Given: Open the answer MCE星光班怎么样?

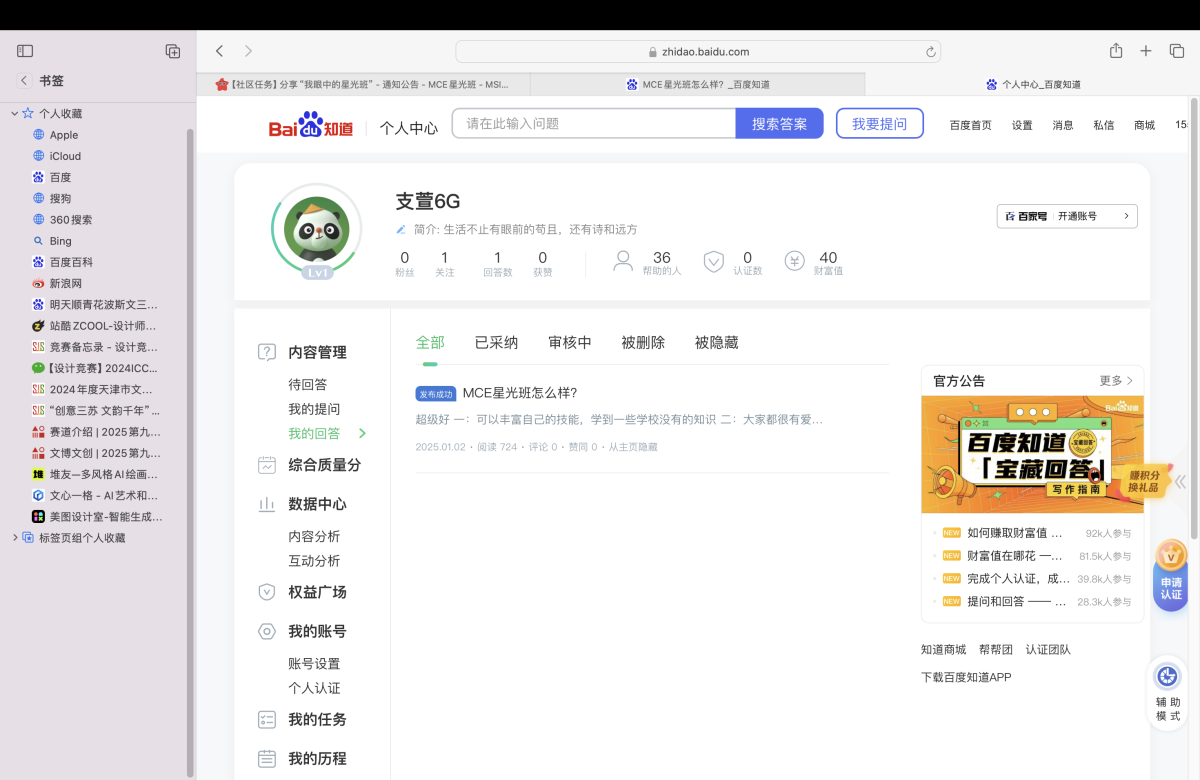Looking at the screenshot, I should click(x=520, y=393).
